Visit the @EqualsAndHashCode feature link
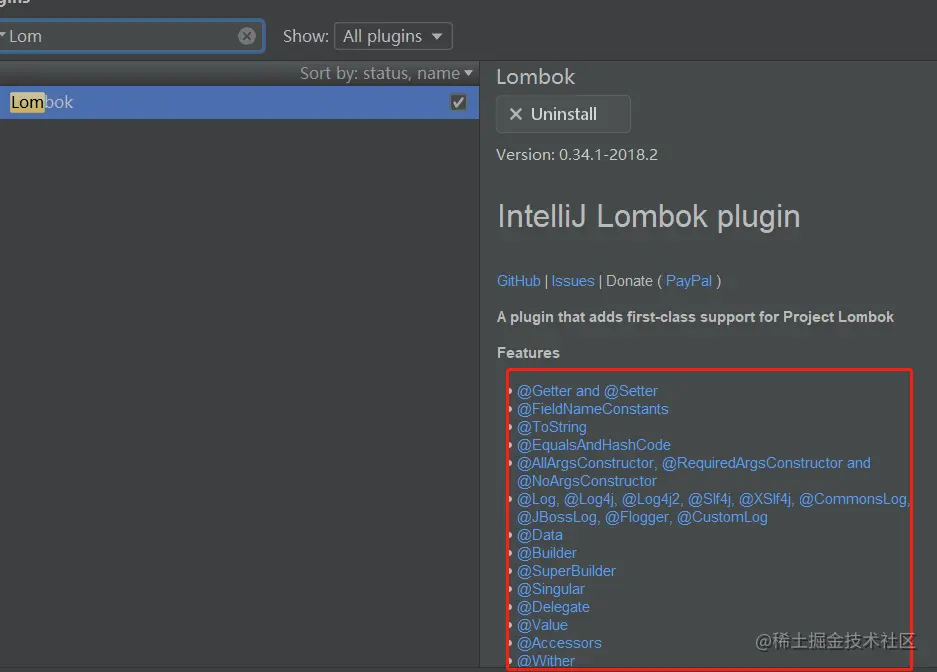Viewport: 937px width, 672px height. point(593,445)
